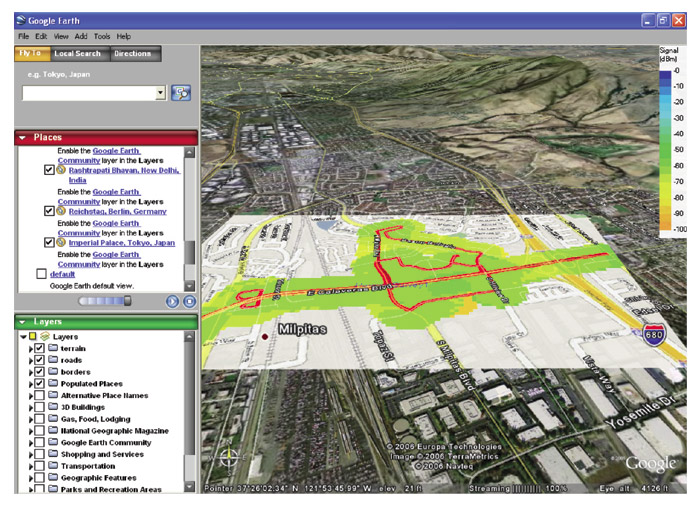Click the Transportation folder icon
This screenshot has height=506, width=700.
click(x=53, y=465)
